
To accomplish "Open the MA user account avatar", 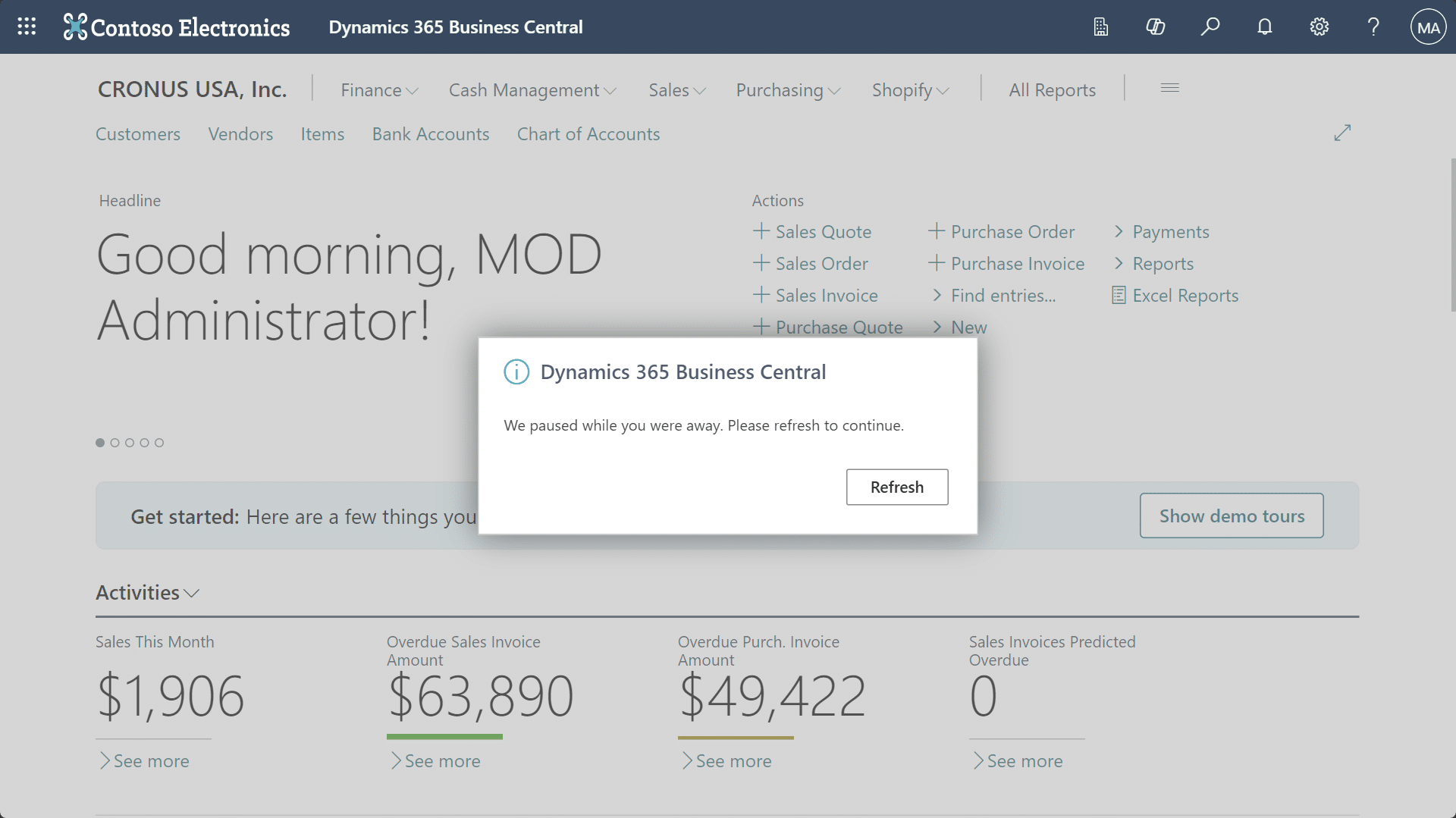I will point(1429,27).
